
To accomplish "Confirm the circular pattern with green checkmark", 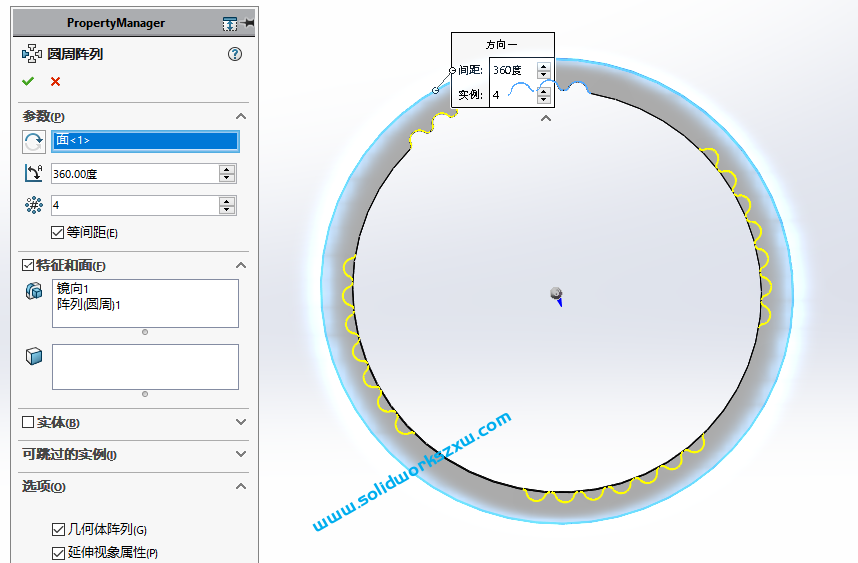I will click(28, 82).
